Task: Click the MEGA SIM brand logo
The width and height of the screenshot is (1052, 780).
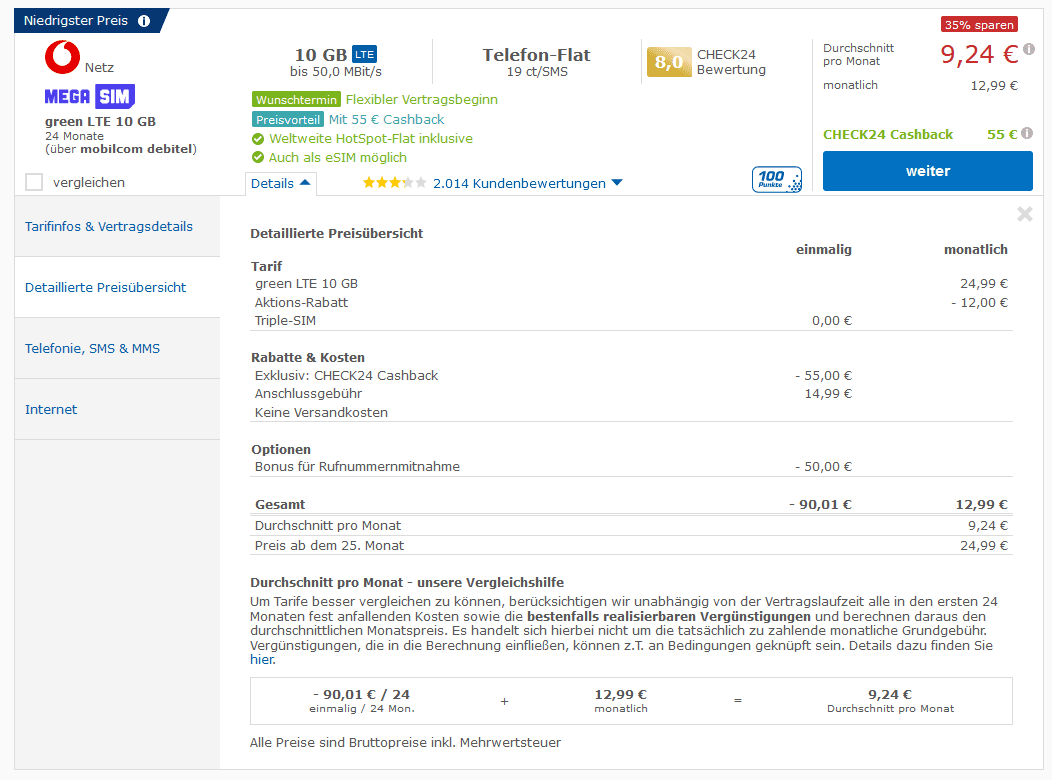Action: (89, 97)
